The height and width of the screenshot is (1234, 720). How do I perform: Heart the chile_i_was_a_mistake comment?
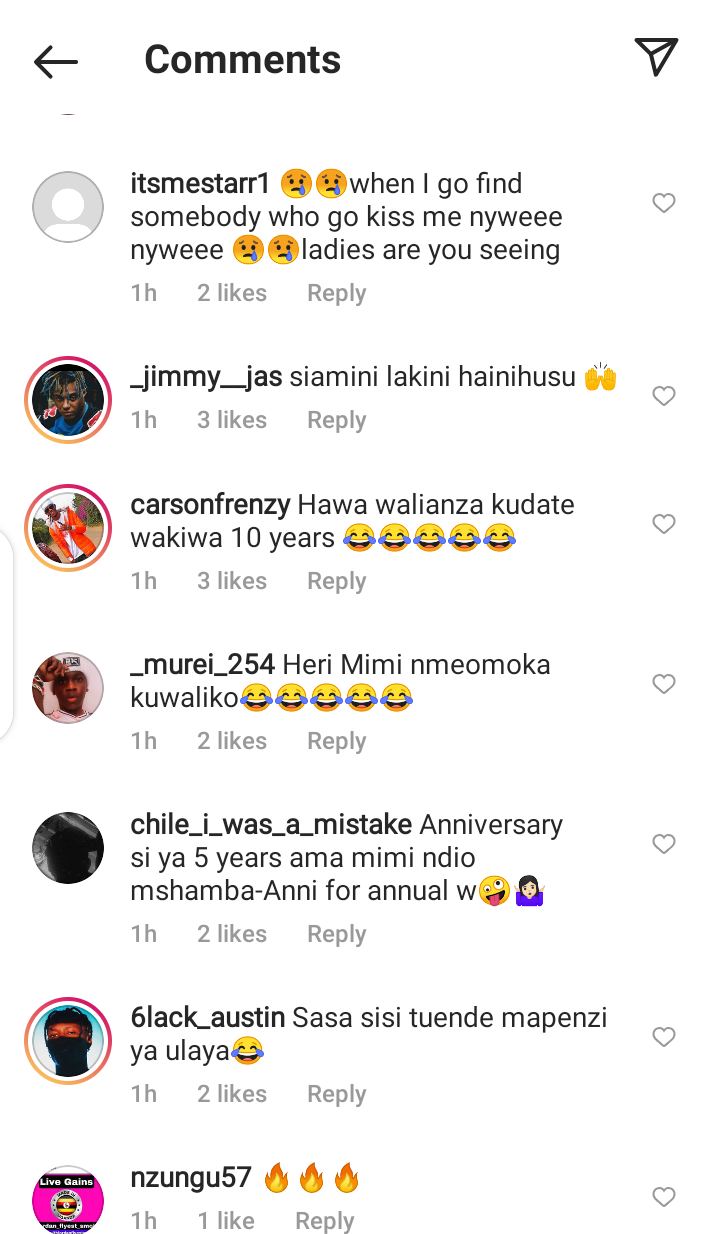(664, 844)
